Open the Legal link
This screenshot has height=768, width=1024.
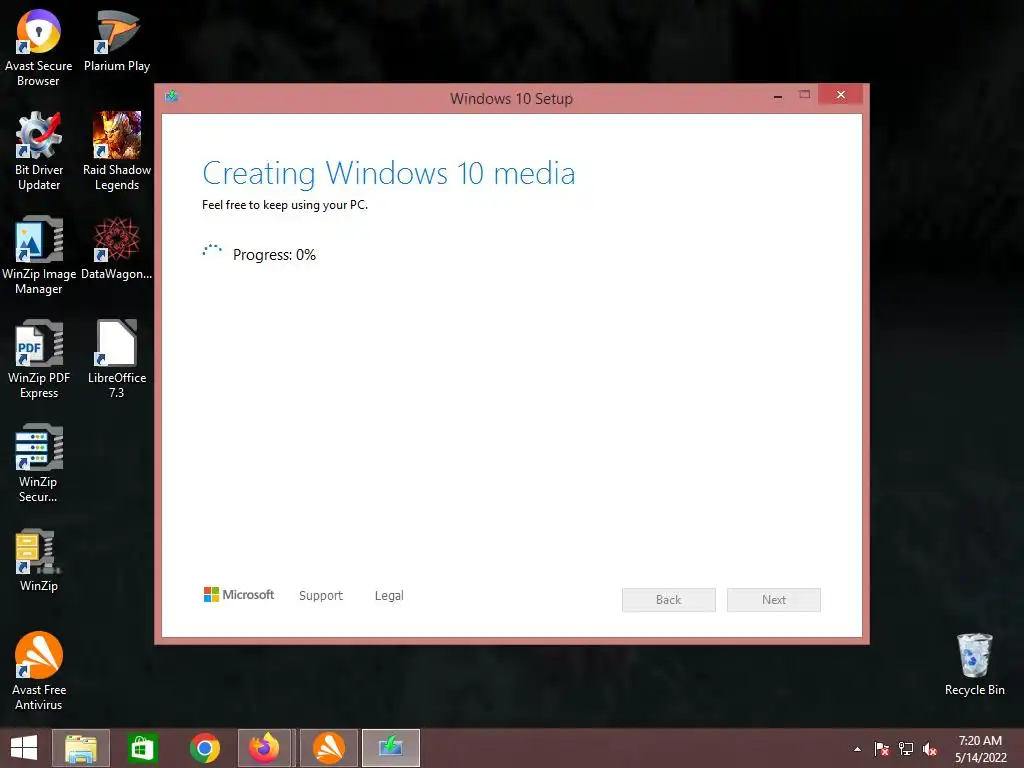pyautogui.click(x=389, y=596)
